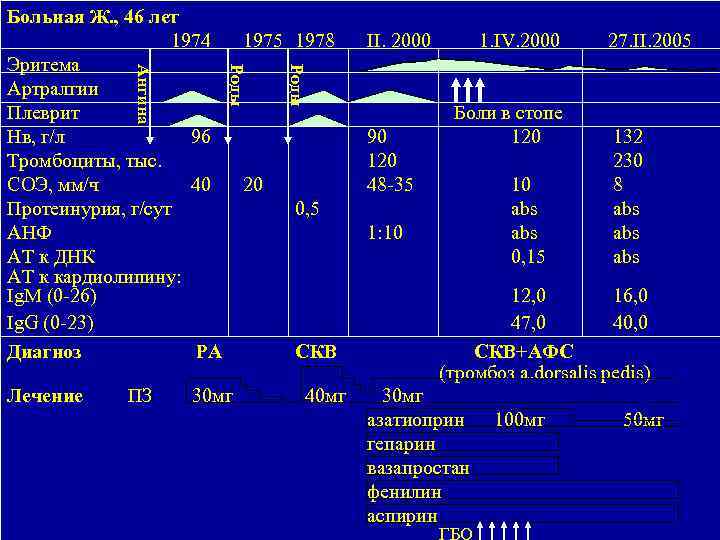Image resolution: width=720 pixels, height=540 pixels.
Task: Click hemoglobin value 96 under 1974
Action: (x=201, y=136)
